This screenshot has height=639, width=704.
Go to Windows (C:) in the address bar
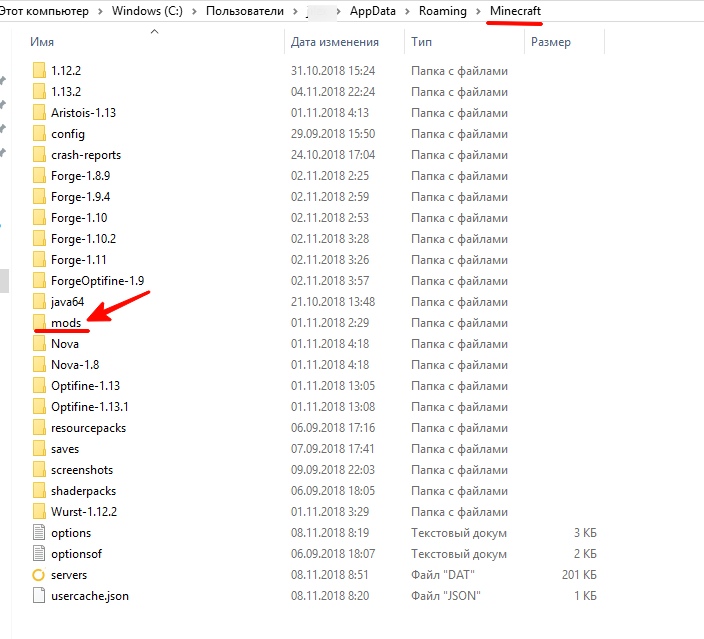pos(147,11)
